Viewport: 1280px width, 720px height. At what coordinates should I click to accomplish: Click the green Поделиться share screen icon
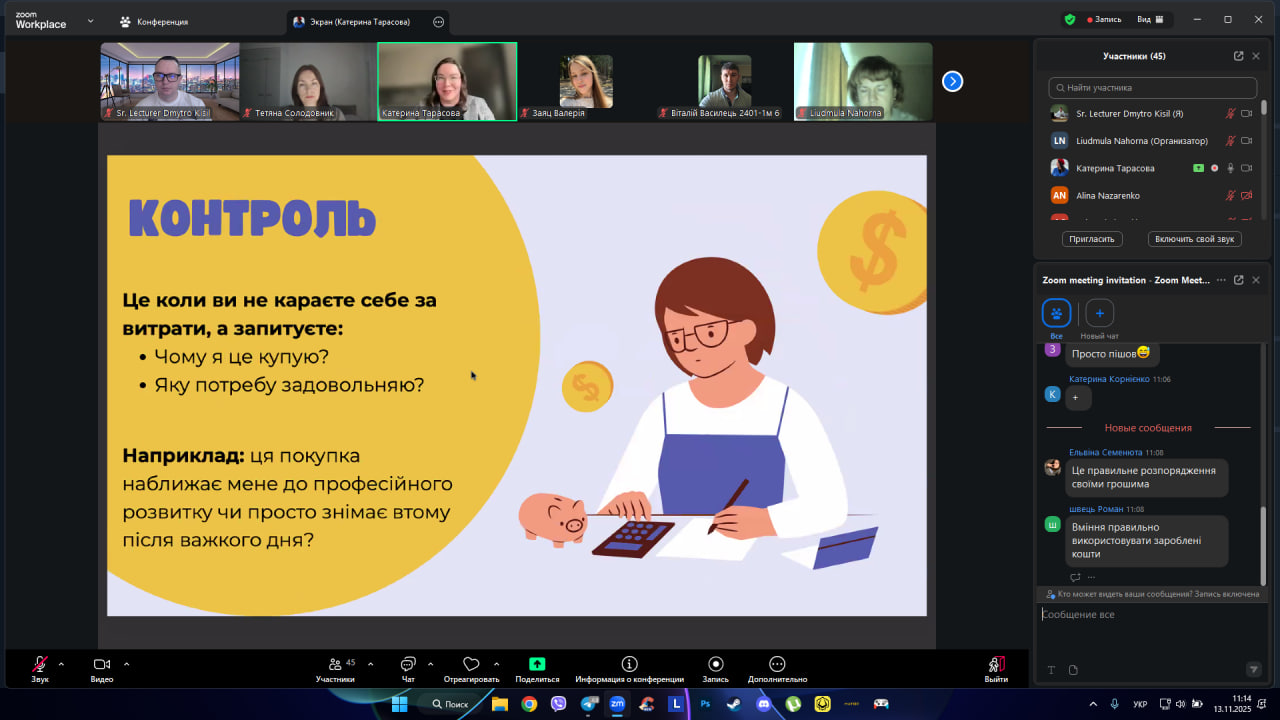coord(537,664)
